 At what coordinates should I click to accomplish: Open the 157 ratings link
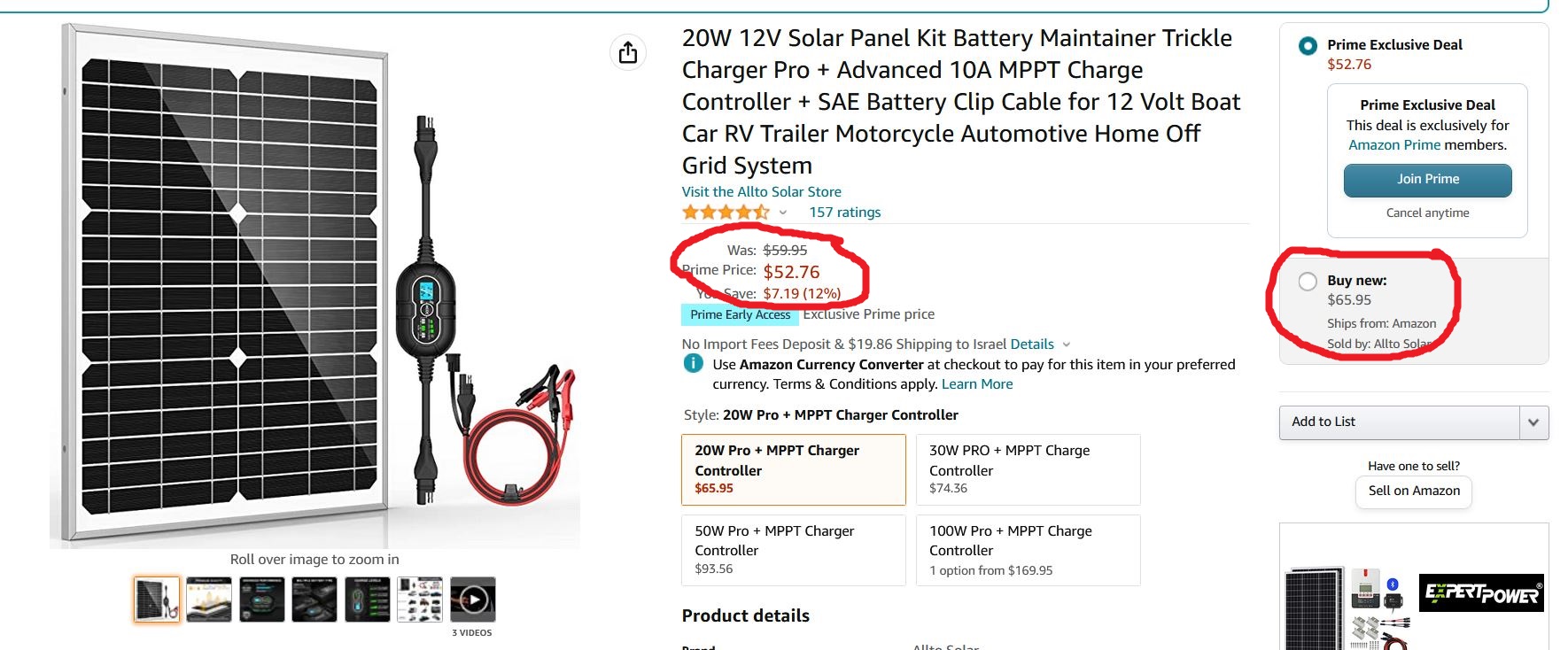(x=844, y=213)
